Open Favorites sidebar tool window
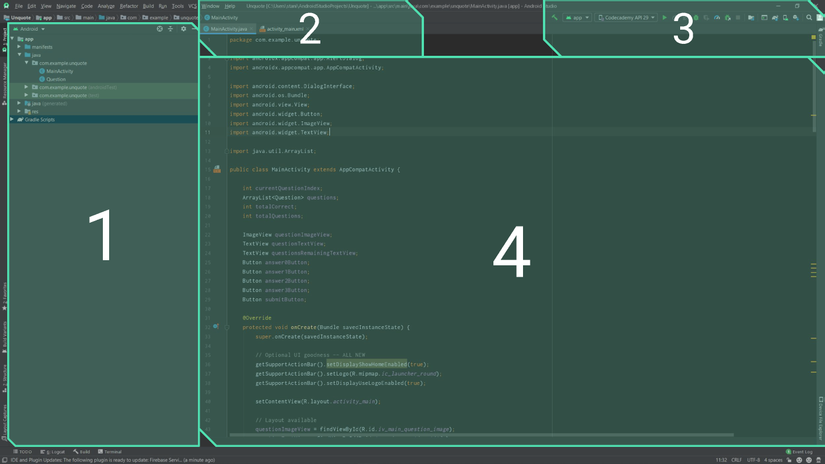 tap(4, 296)
